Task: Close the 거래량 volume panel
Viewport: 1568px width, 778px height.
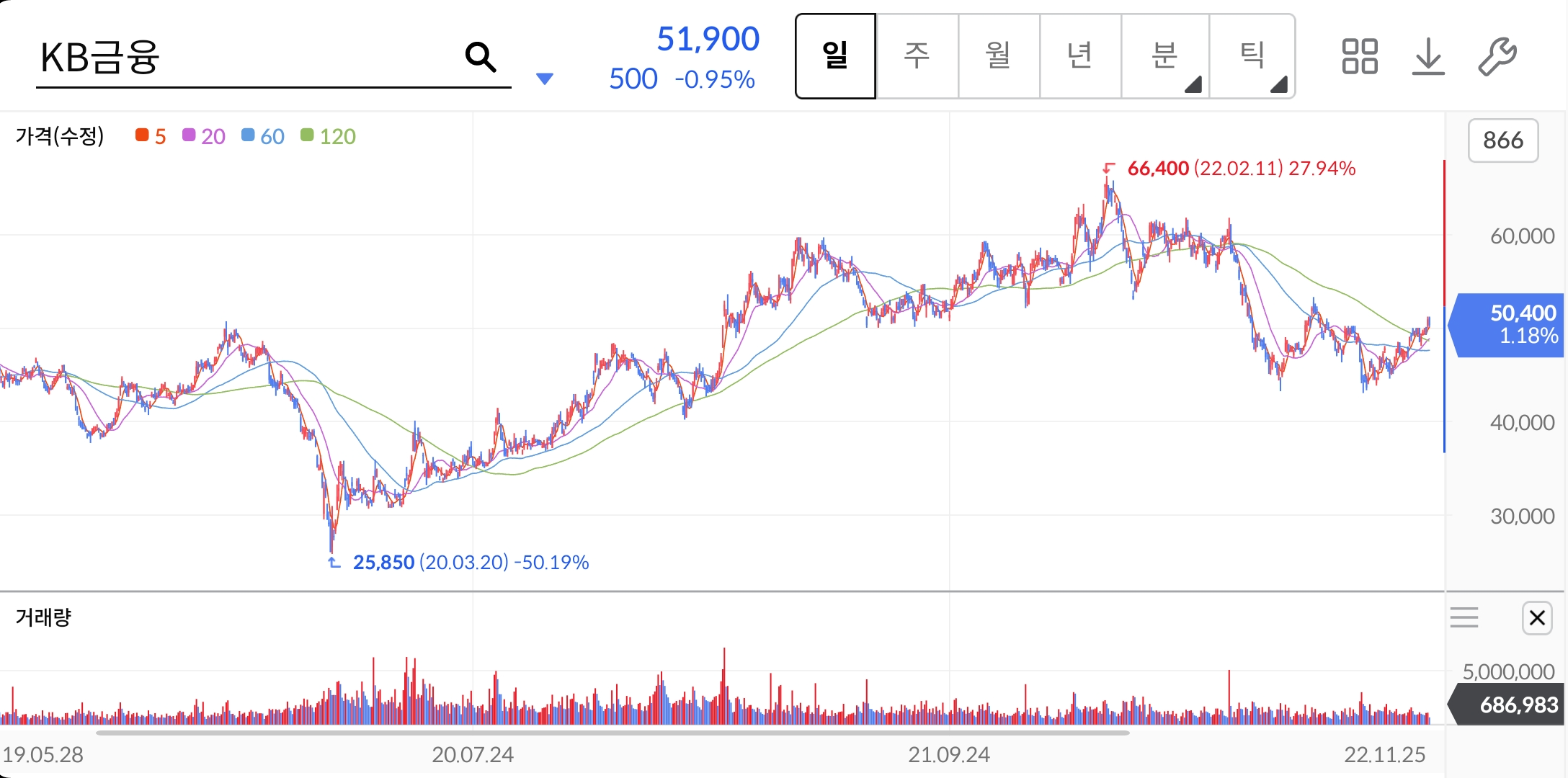Action: pyautogui.click(x=1537, y=618)
